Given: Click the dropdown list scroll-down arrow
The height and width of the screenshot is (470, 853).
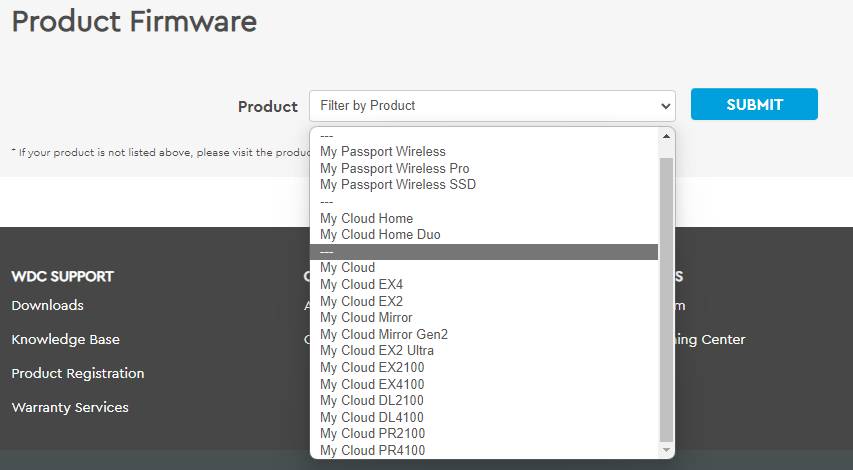Looking at the screenshot, I should click(666, 450).
